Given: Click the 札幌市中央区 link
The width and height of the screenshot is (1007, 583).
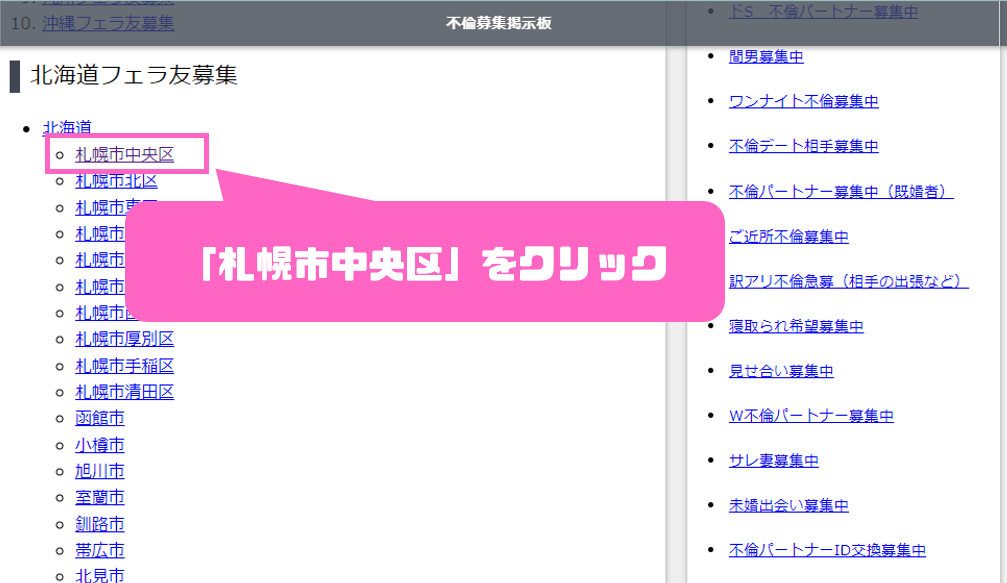Looking at the screenshot, I should pyautogui.click(x=124, y=154).
